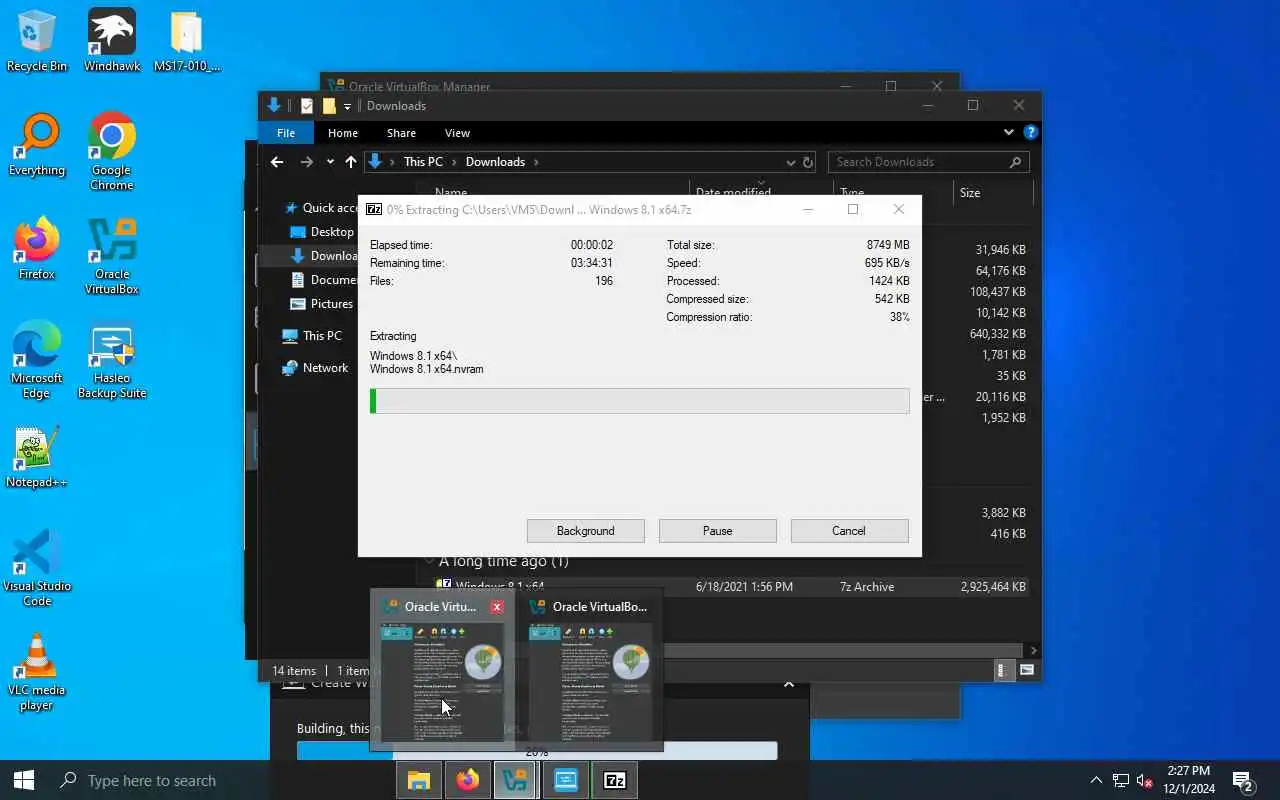Send the extraction to Background
The image size is (1280, 800).
click(586, 531)
